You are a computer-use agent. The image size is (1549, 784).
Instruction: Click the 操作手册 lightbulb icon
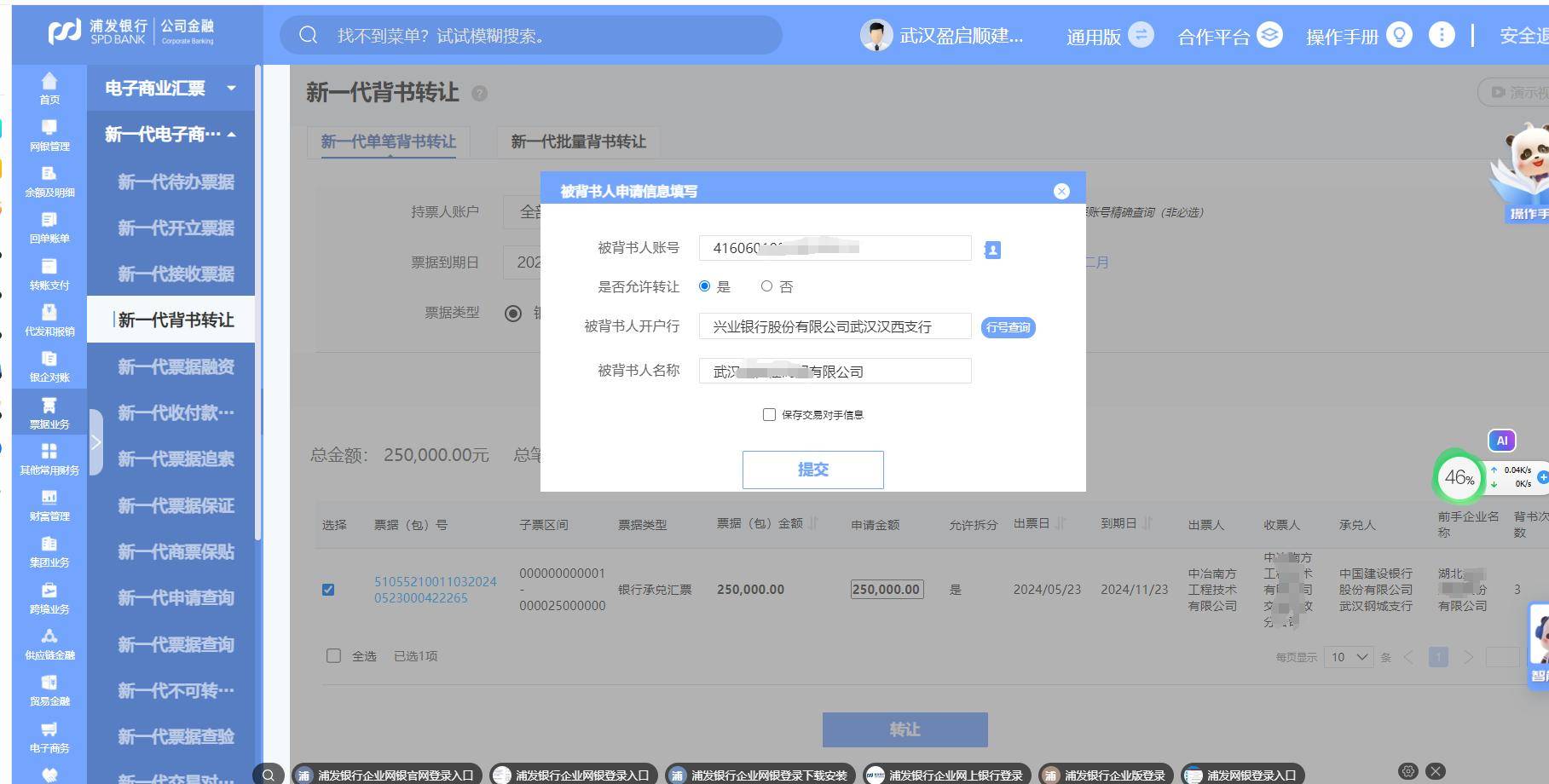point(1400,35)
